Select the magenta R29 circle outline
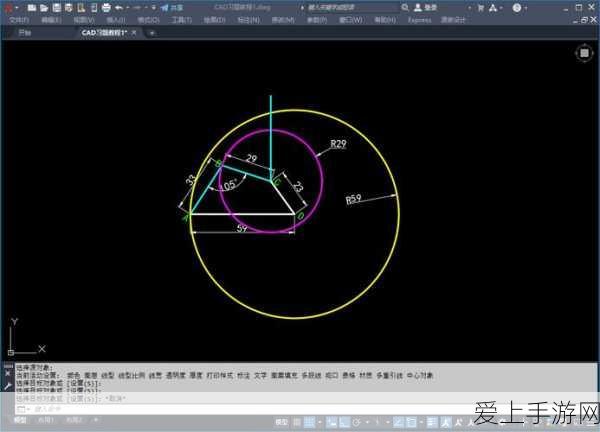The image size is (600, 432). point(322,181)
